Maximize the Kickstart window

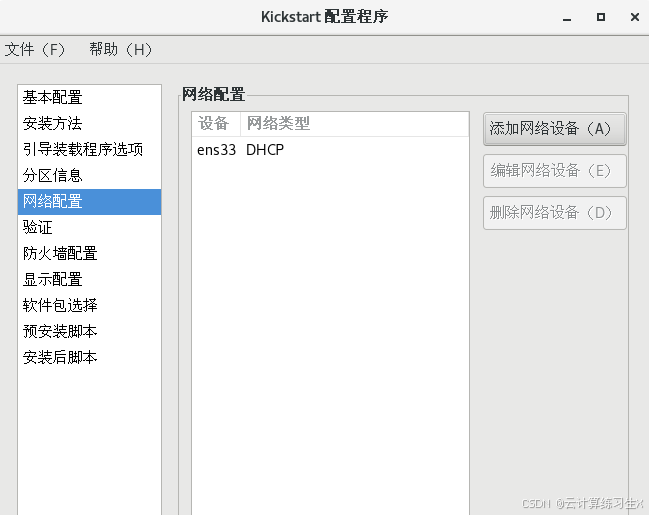(601, 17)
